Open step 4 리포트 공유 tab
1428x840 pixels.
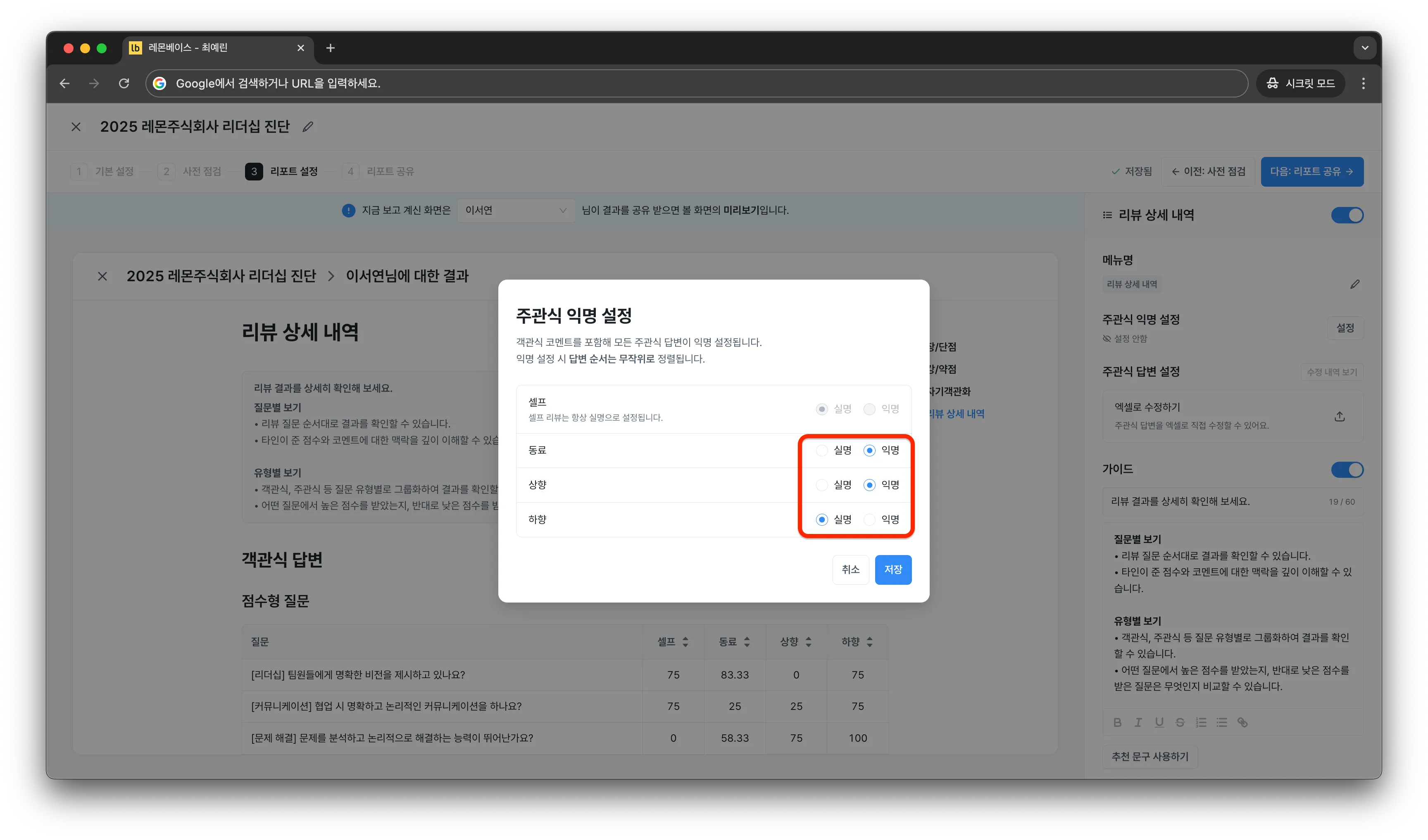click(x=378, y=172)
